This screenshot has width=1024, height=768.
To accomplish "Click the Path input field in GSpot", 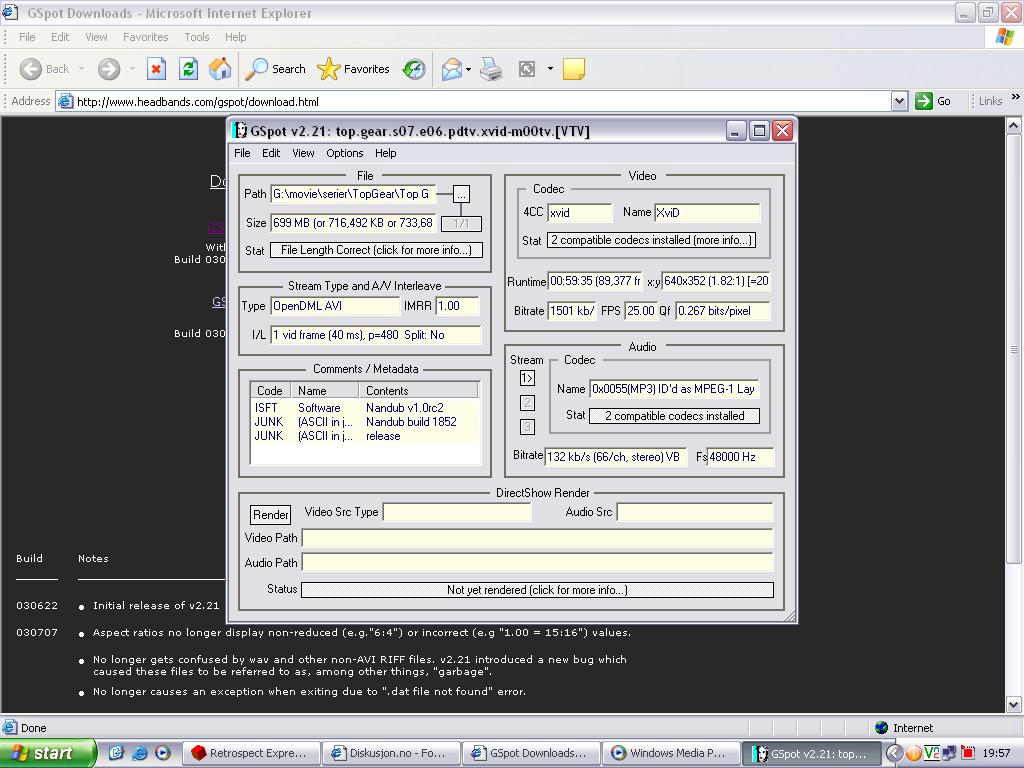I will pos(353,194).
